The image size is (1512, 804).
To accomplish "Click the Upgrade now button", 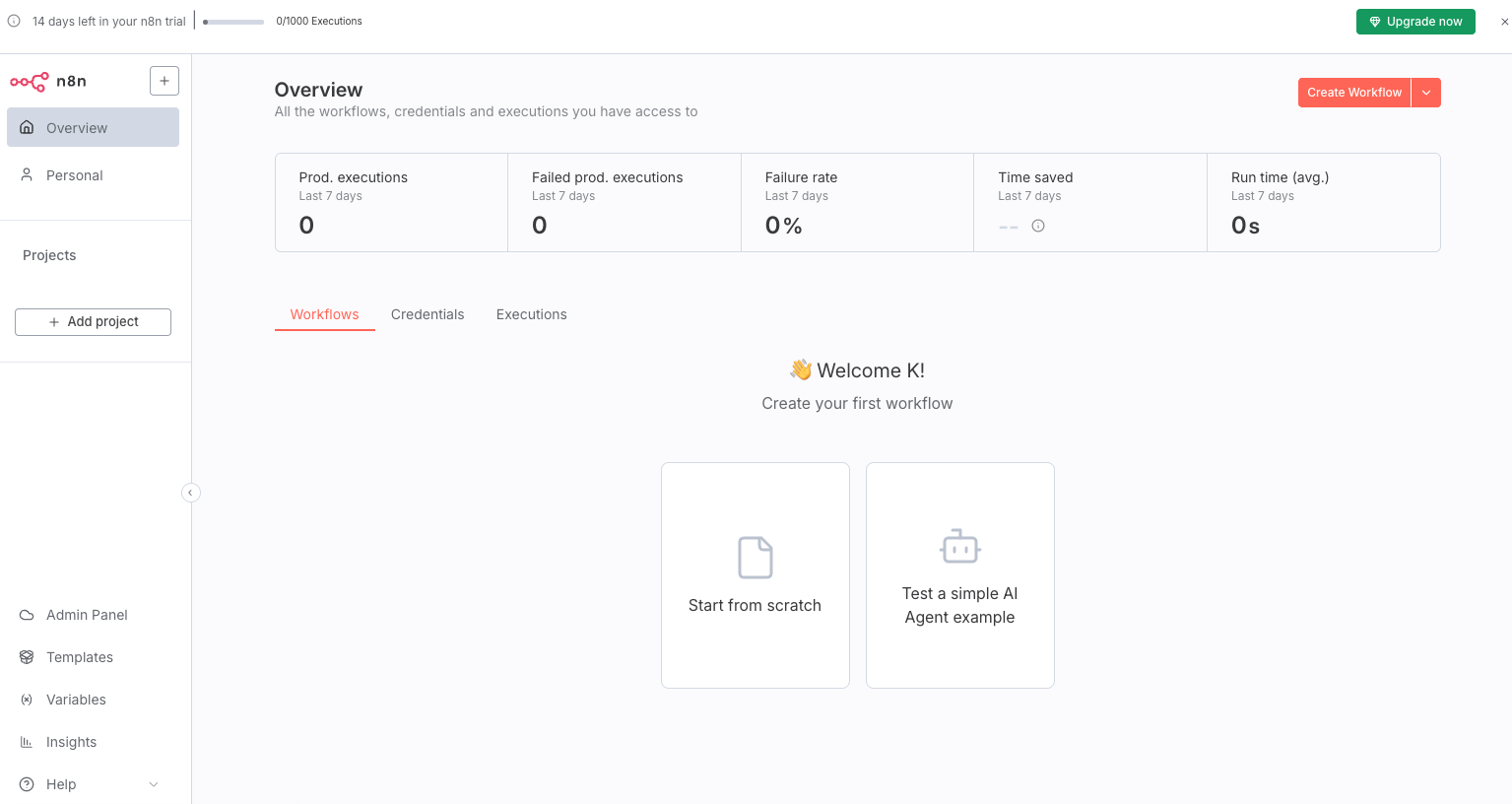I will click(1415, 21).
